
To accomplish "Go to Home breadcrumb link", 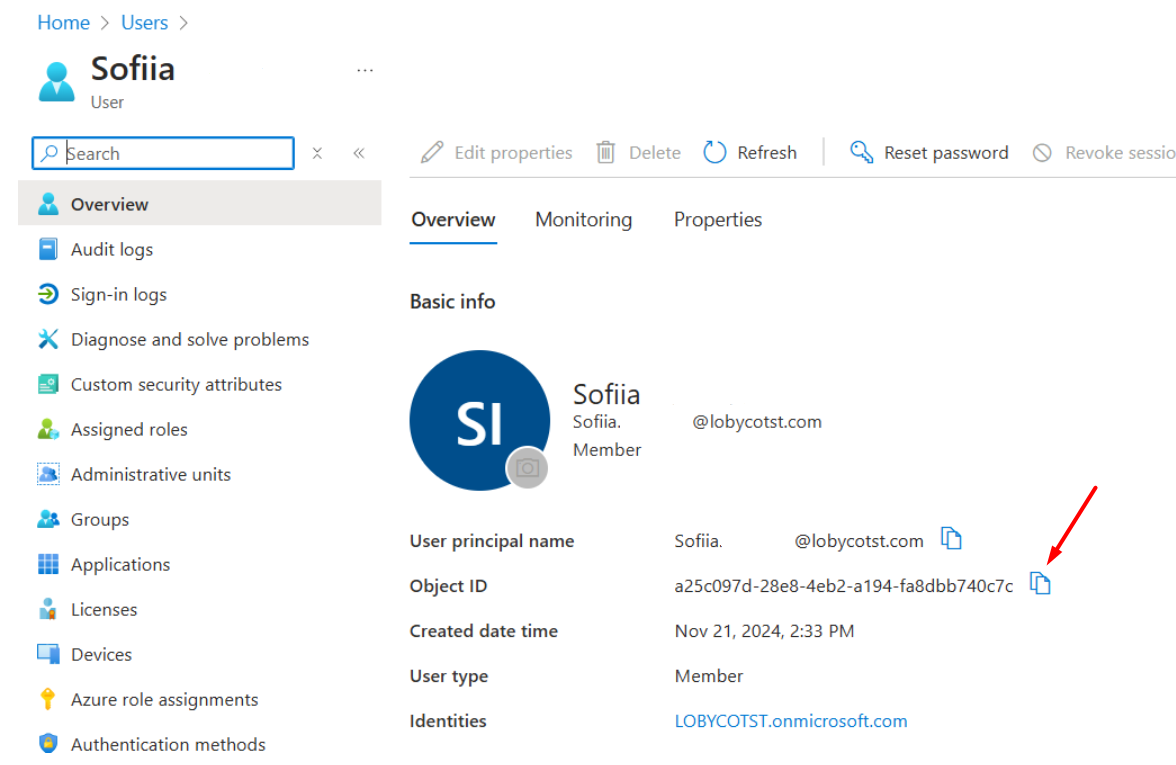I will pos(64,22).
